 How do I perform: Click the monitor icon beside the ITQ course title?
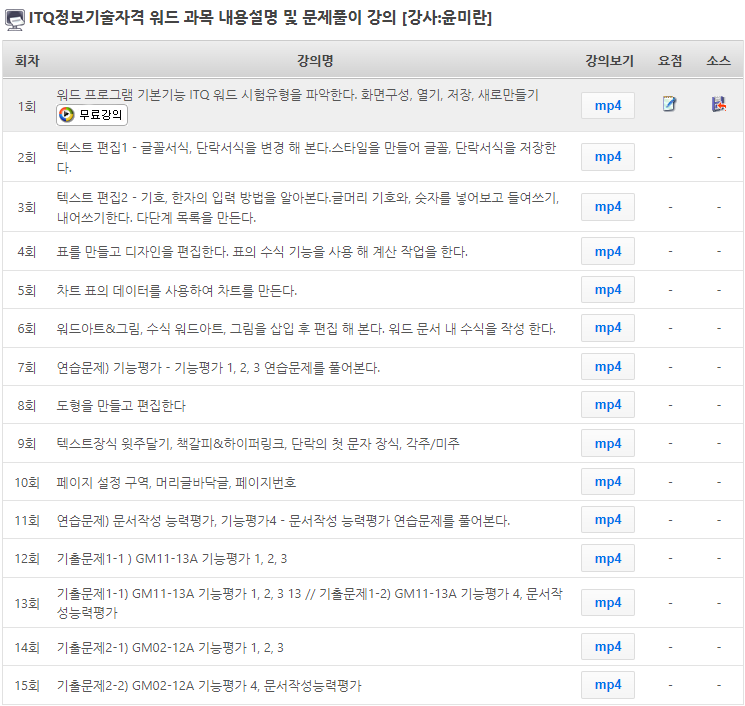[15, 20]
